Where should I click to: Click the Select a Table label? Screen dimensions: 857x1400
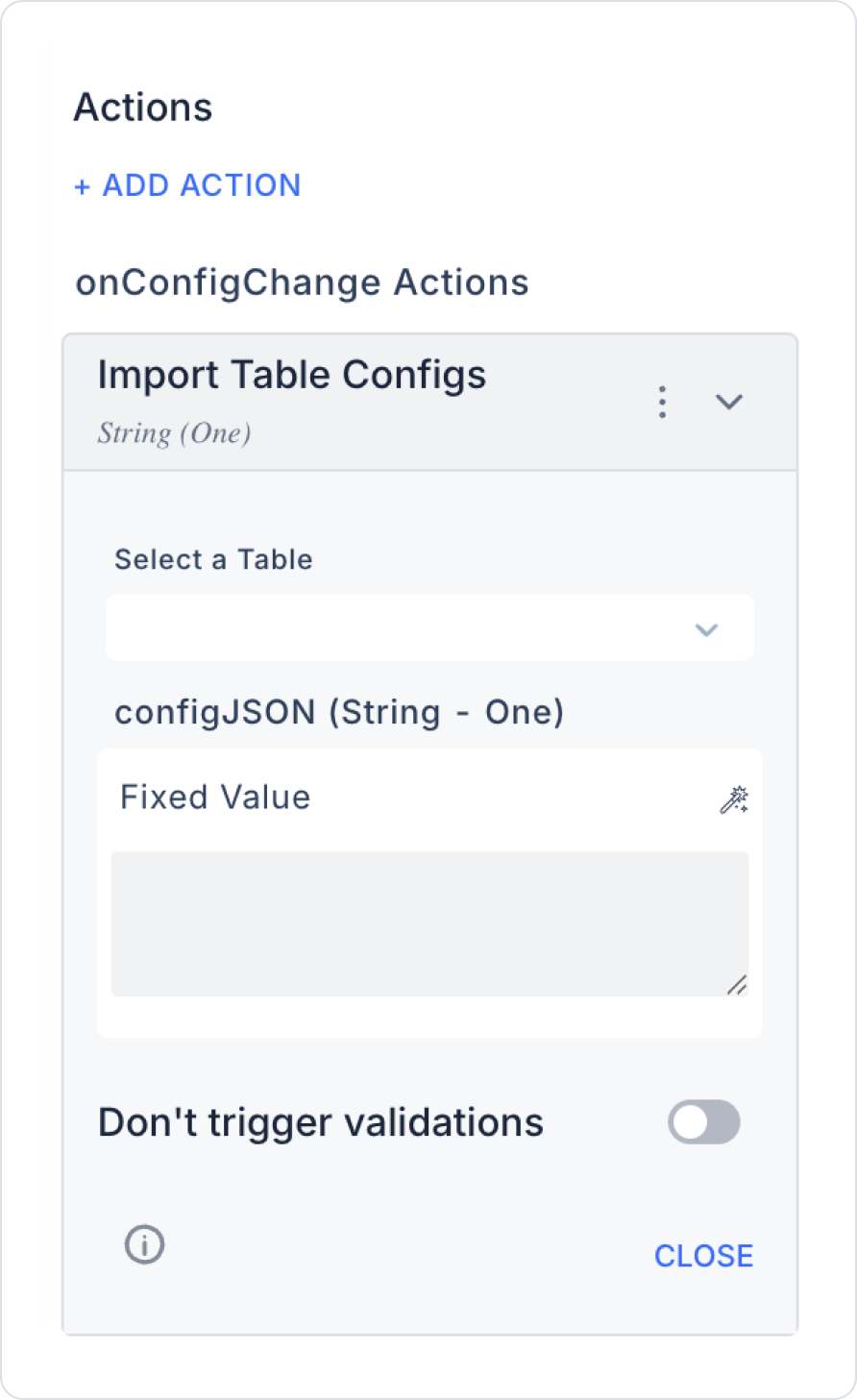click(213, 559)
